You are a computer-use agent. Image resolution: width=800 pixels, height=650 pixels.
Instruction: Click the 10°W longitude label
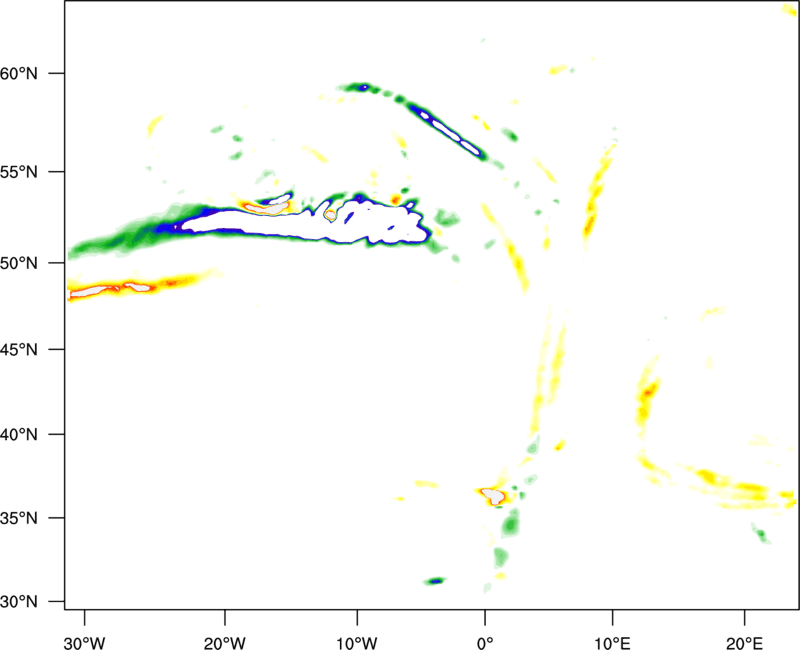(357, 643)
